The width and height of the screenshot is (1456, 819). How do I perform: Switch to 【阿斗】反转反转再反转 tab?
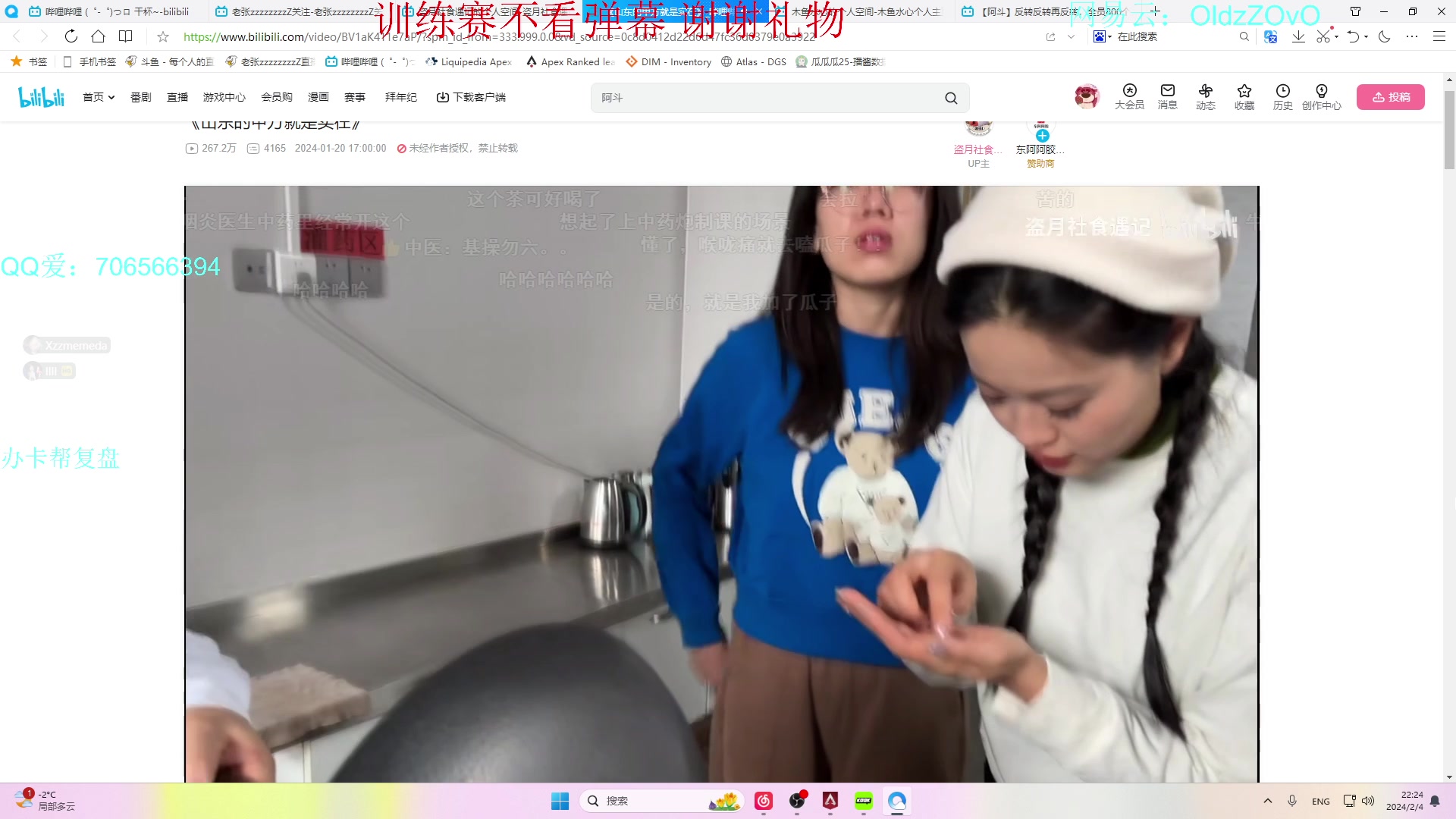(1045, 11)
